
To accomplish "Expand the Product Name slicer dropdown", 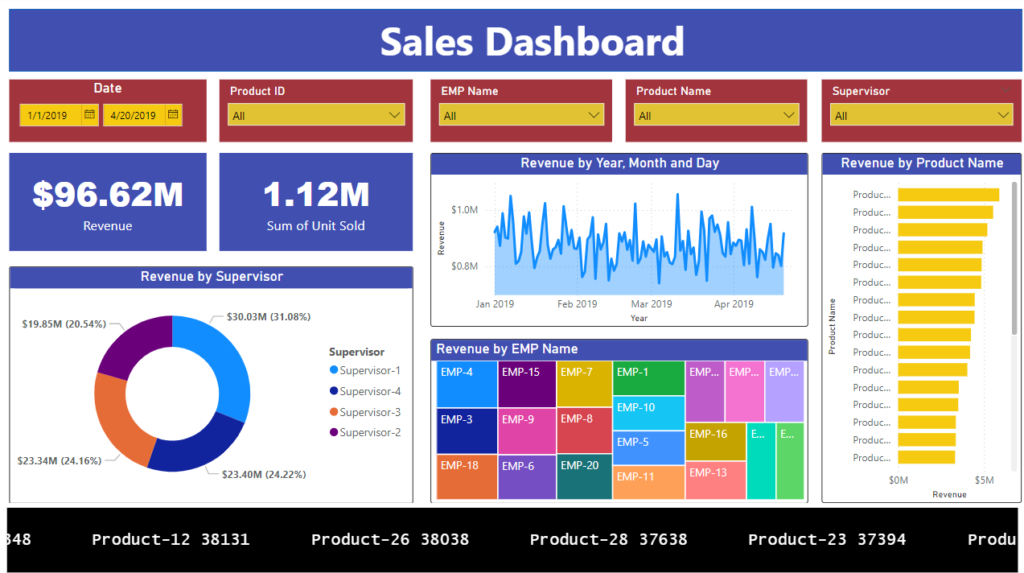I will [790, 115].
